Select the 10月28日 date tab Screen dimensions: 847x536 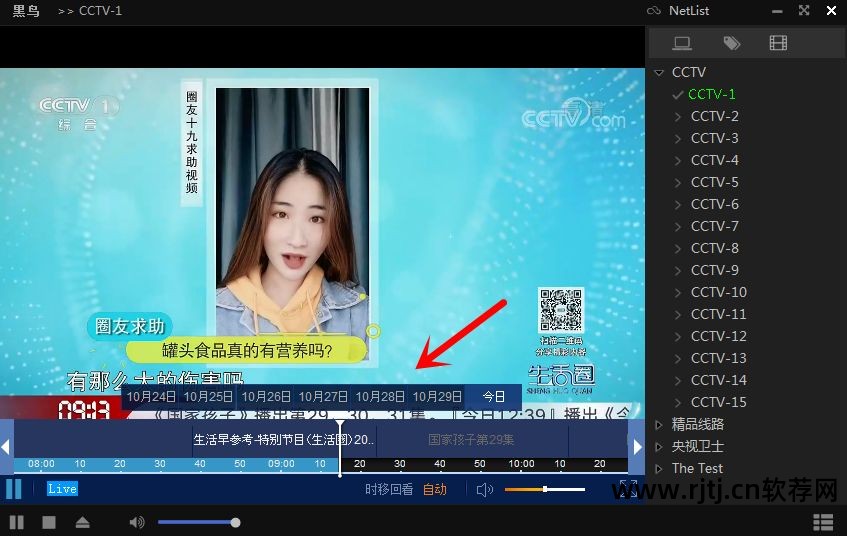380,397
